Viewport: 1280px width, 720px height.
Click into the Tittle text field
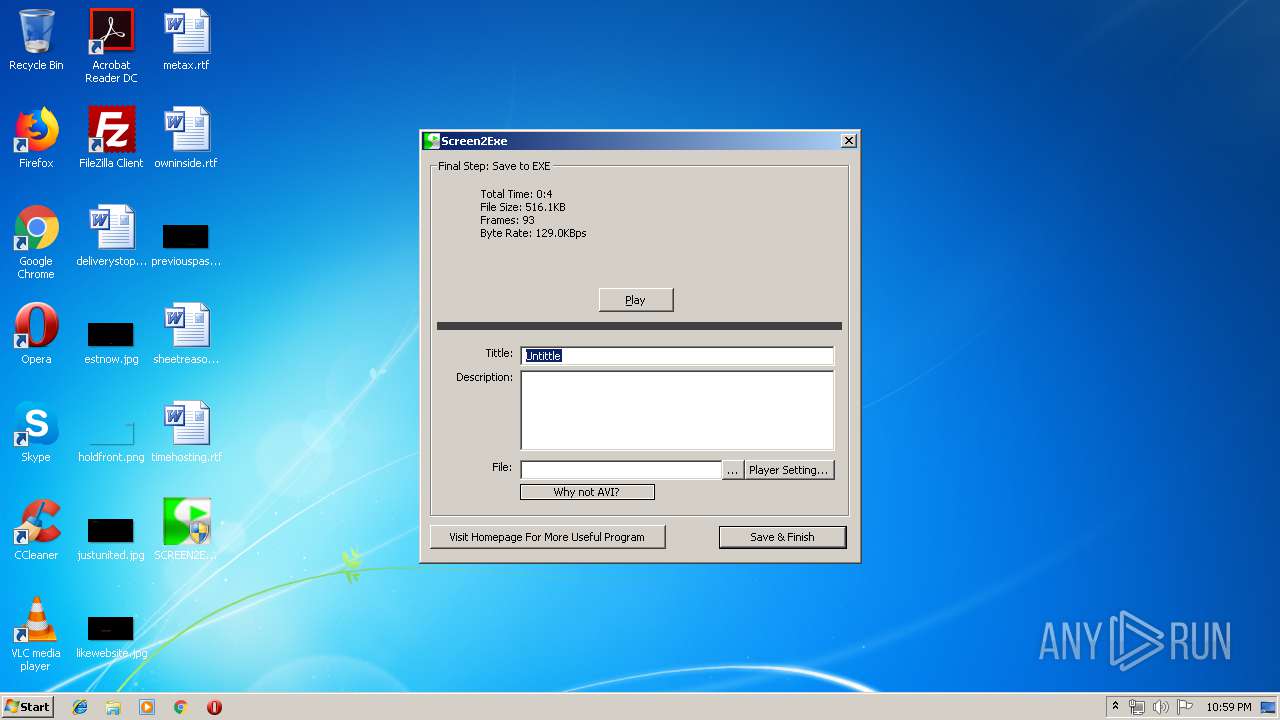677,355
